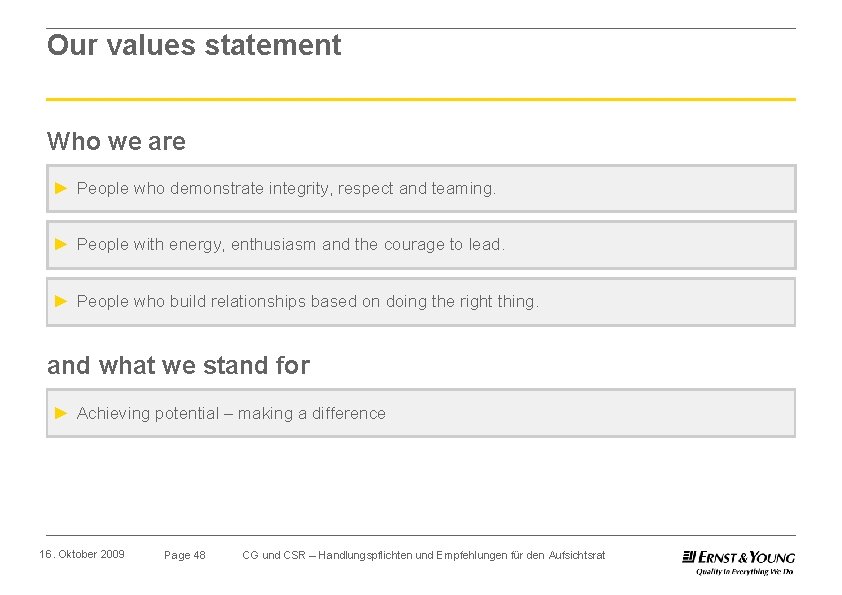
Task: Click the Page 48 footer label
Action: coord(185,555)
